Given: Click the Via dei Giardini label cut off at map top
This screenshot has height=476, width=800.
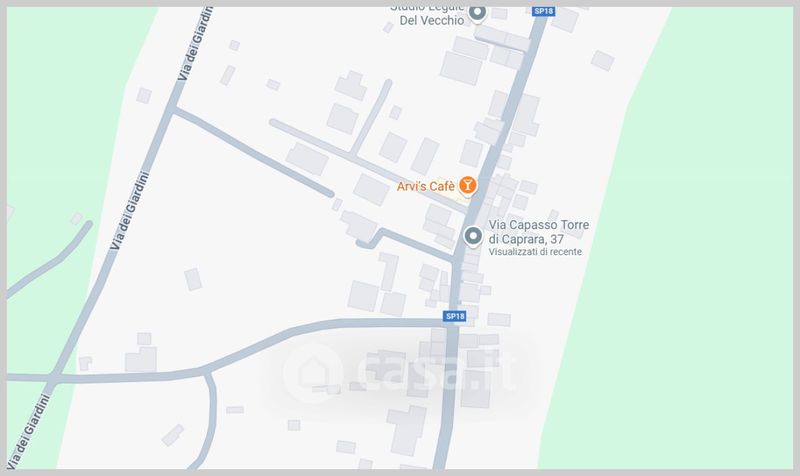Looking at the screenshot, I should pos(194,43).
